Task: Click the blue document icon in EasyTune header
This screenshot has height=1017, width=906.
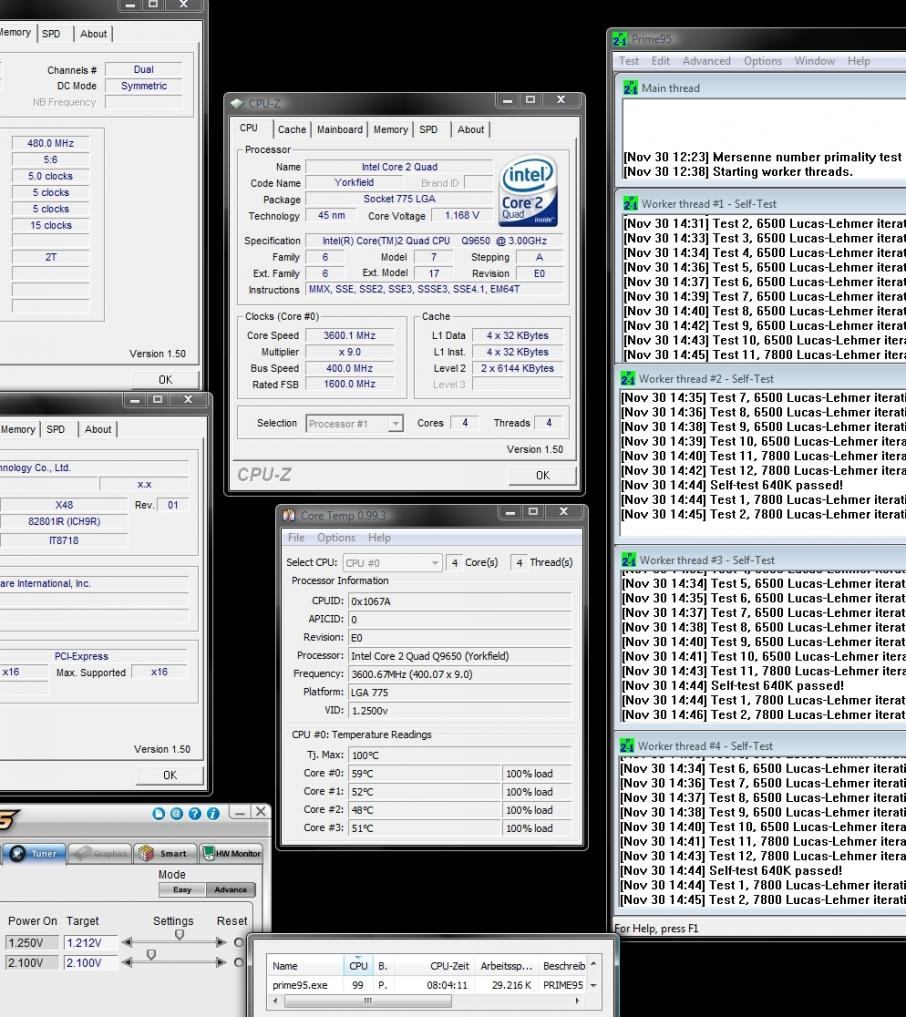Action: point(159,813)
